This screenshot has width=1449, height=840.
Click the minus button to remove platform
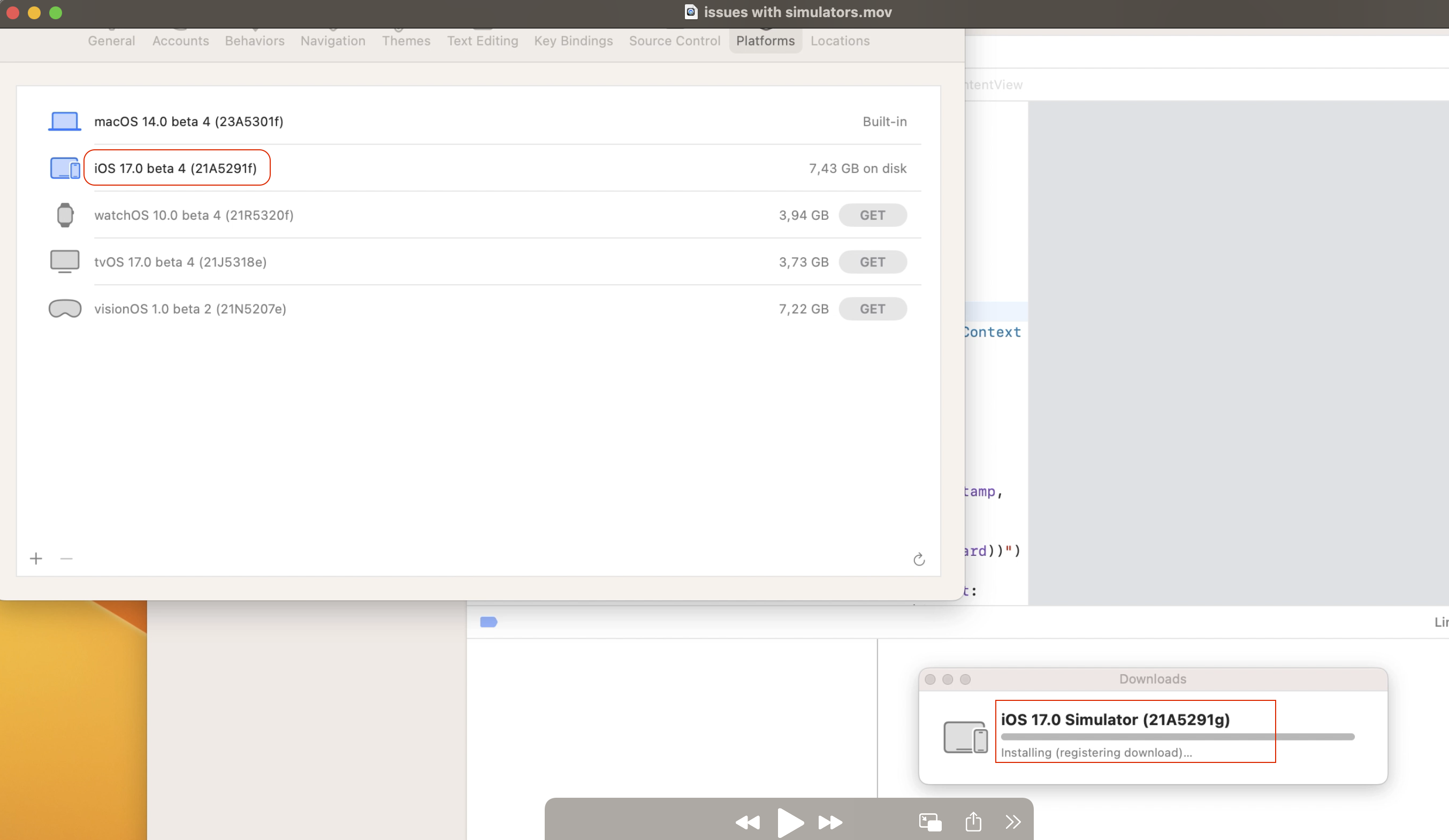(67, 558)
